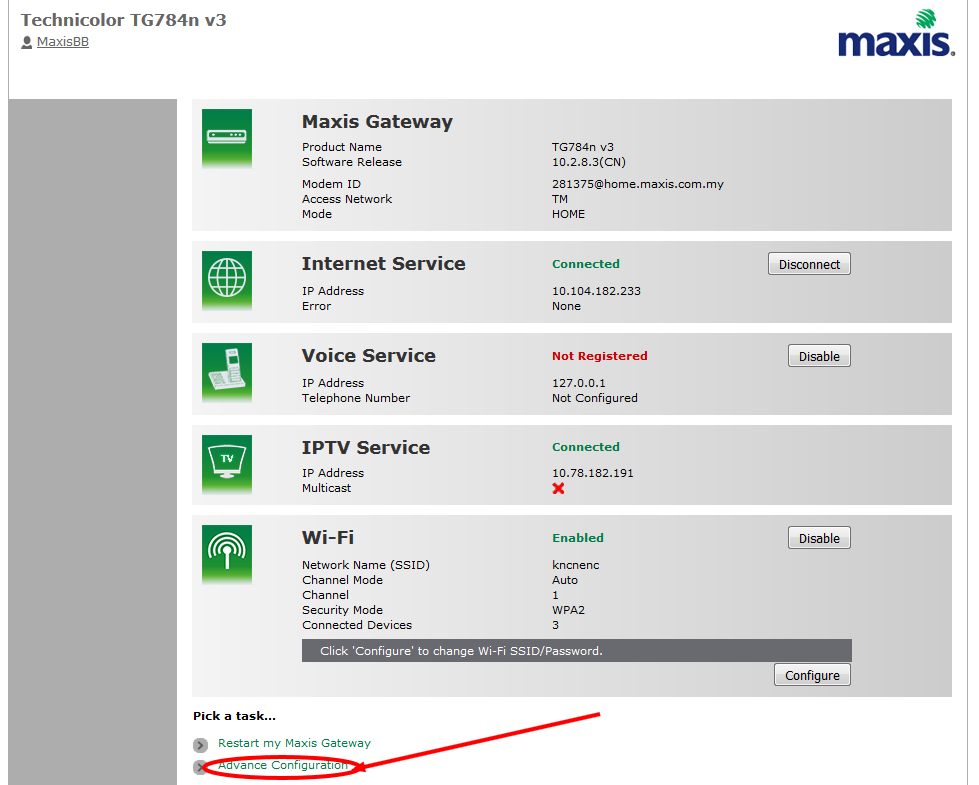Select the IPTV IP address 10.78.182.191

pyautogui.click(x=593, y=473)
